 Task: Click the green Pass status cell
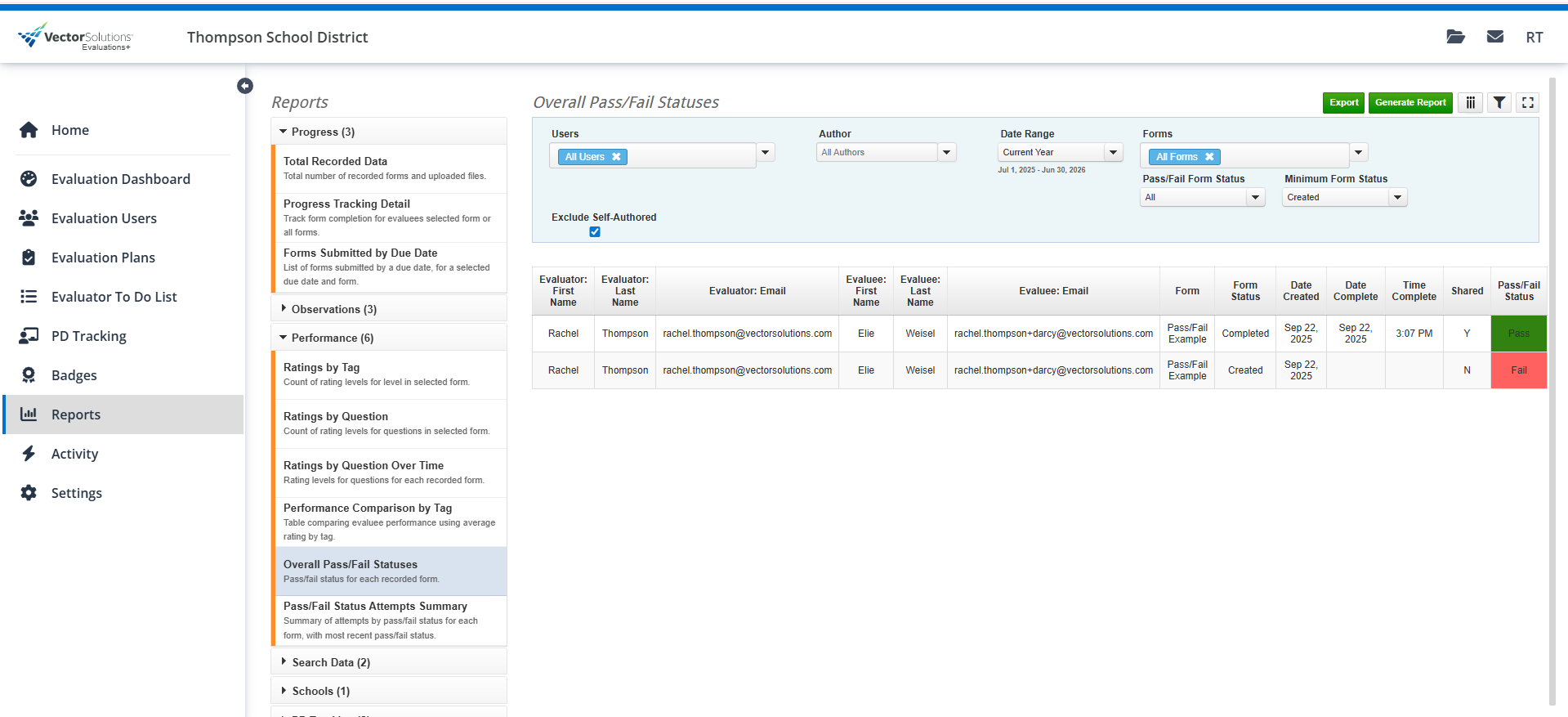coord(1518,334)
